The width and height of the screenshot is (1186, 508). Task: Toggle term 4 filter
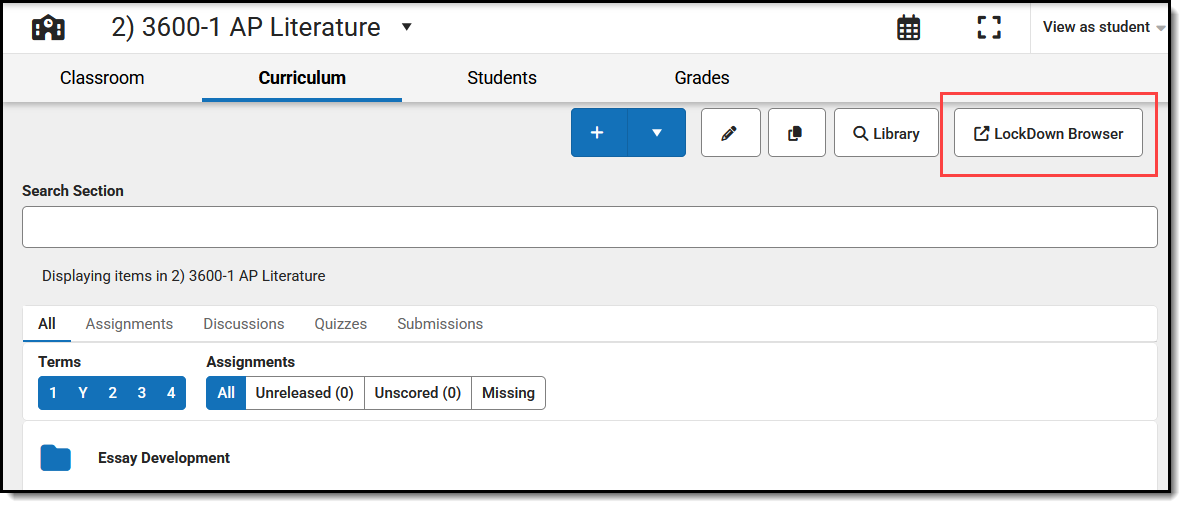click(171, 393)
